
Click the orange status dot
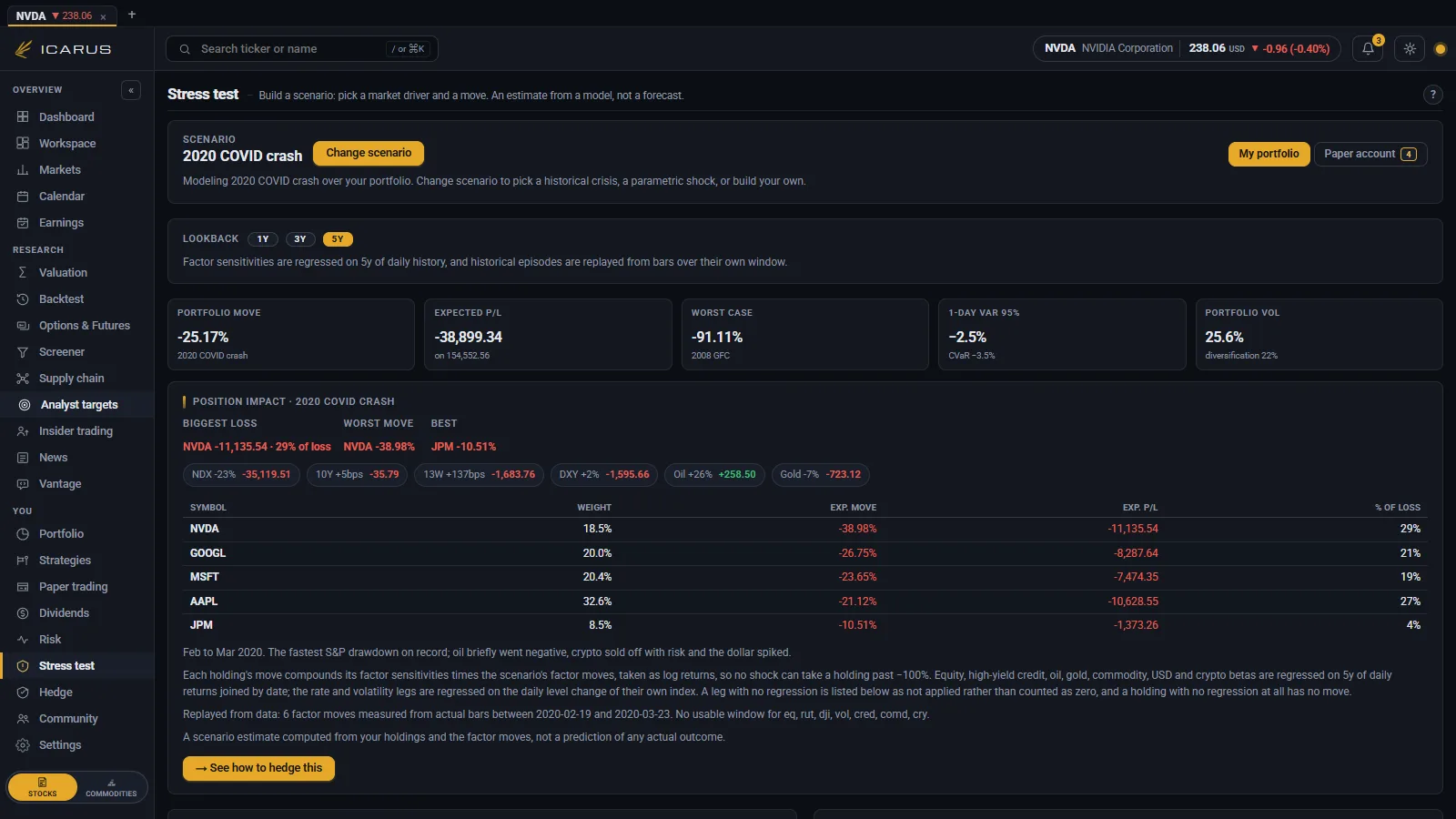[1440, 49]
